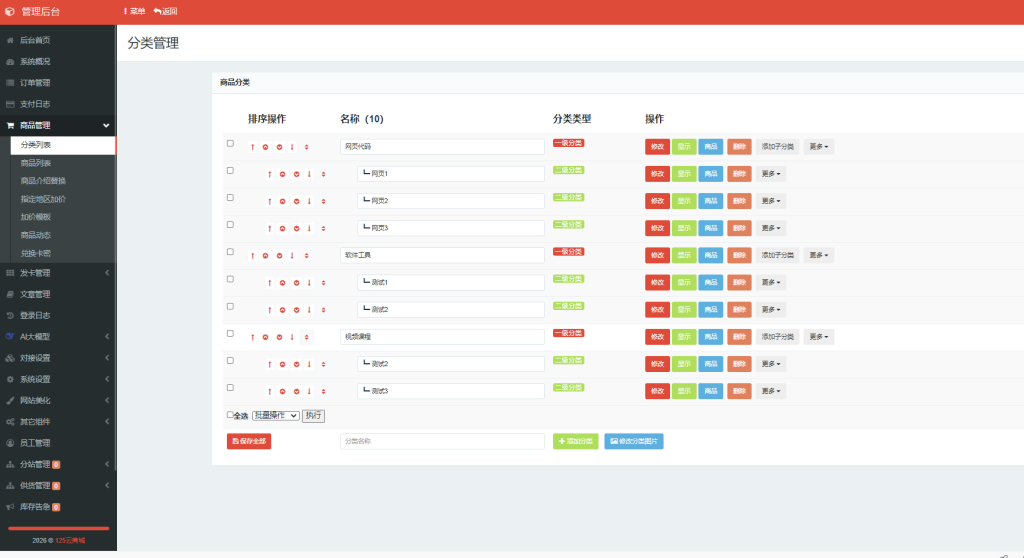Click the sort handle icon on 视频课程 row
1024x558 pixels.
click(x=307, y=337)
